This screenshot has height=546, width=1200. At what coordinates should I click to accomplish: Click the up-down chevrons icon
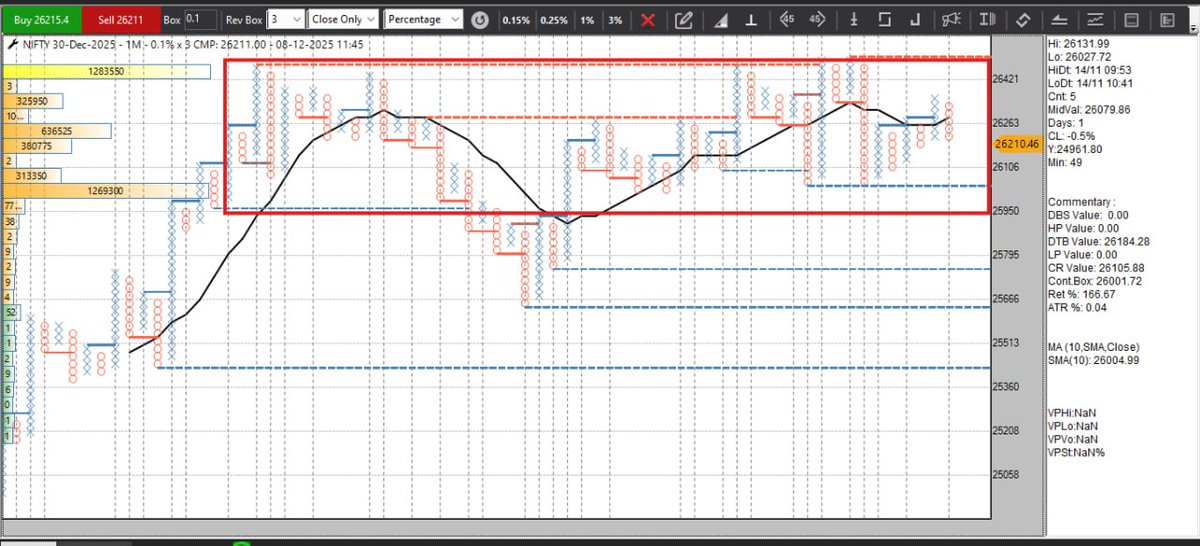[1024, 19]
